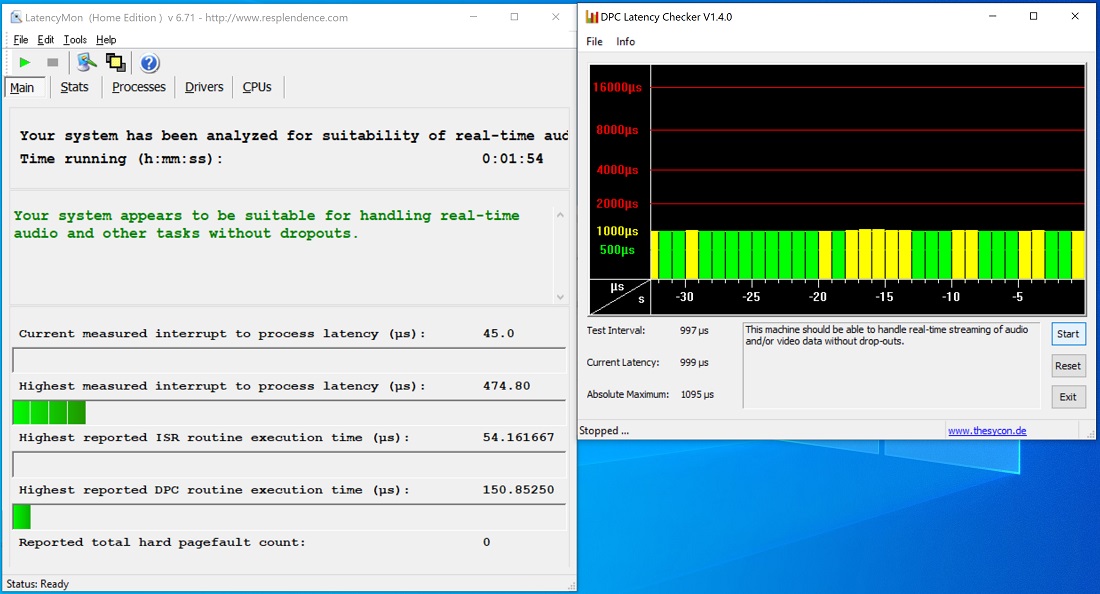Open the options icon in LatencyMon toolbar

[87, 63]
